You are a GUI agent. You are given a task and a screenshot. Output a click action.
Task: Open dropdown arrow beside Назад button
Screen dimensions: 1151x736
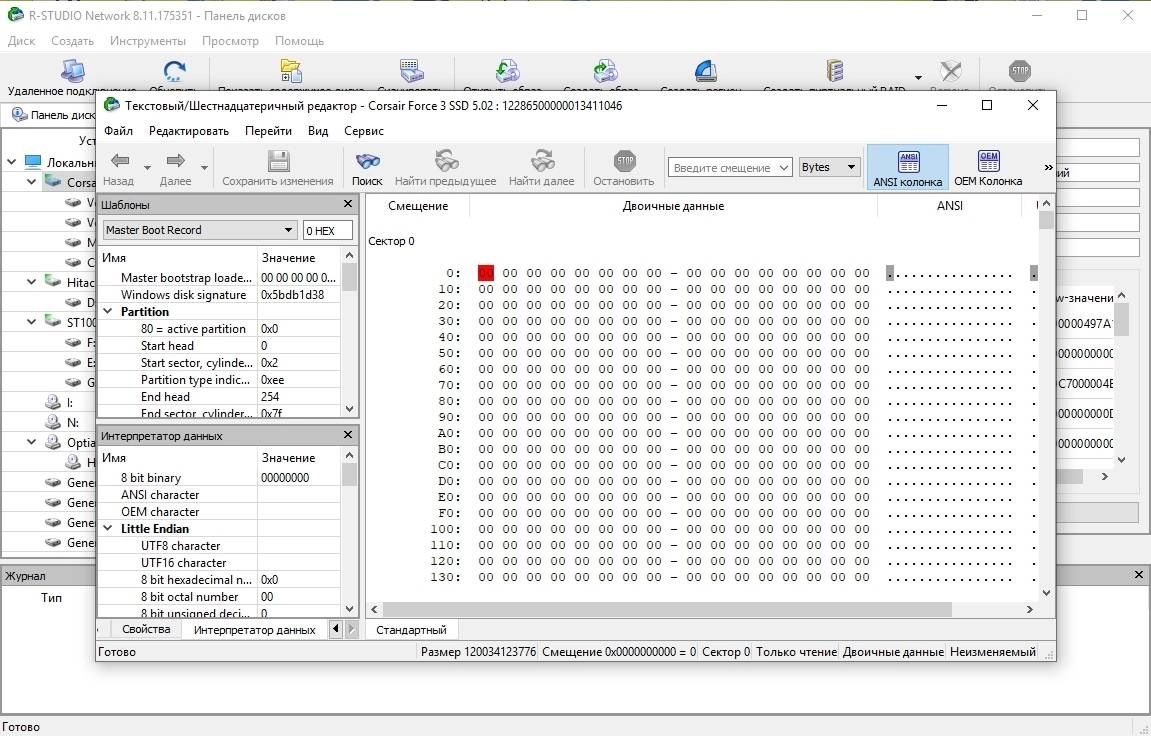click(147, 168)
